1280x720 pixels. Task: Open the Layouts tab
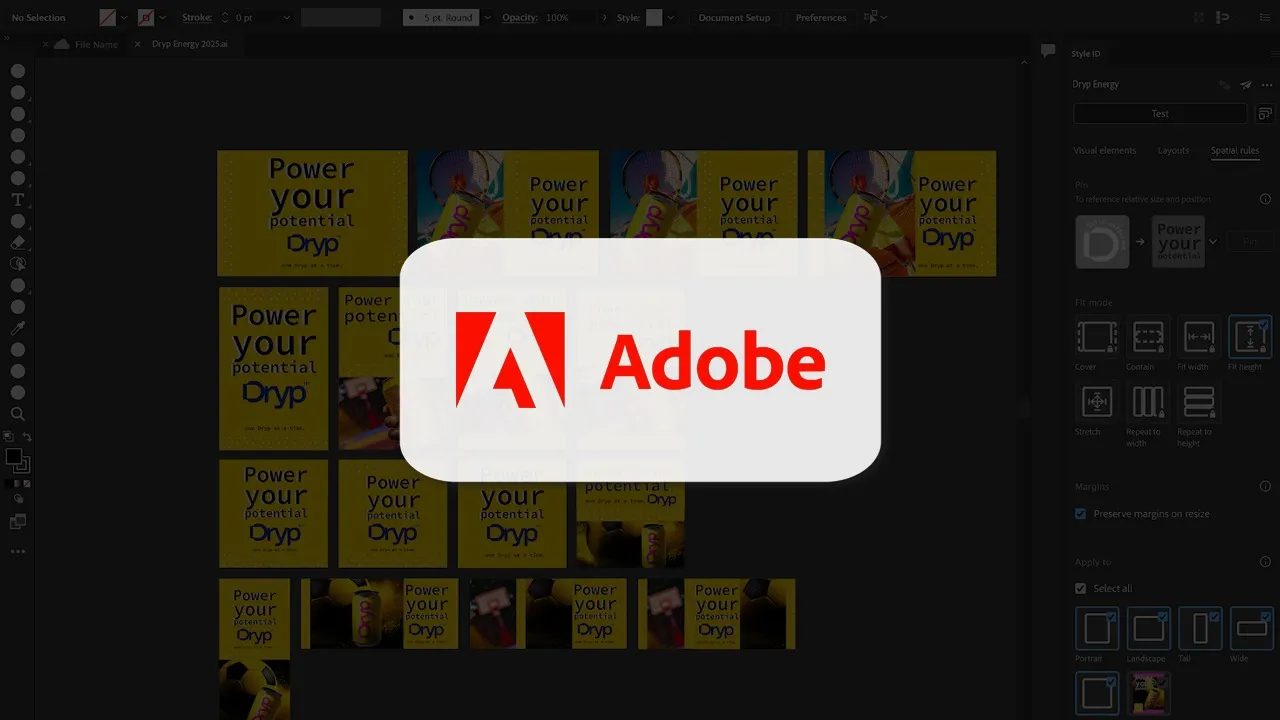point(1173,151)
